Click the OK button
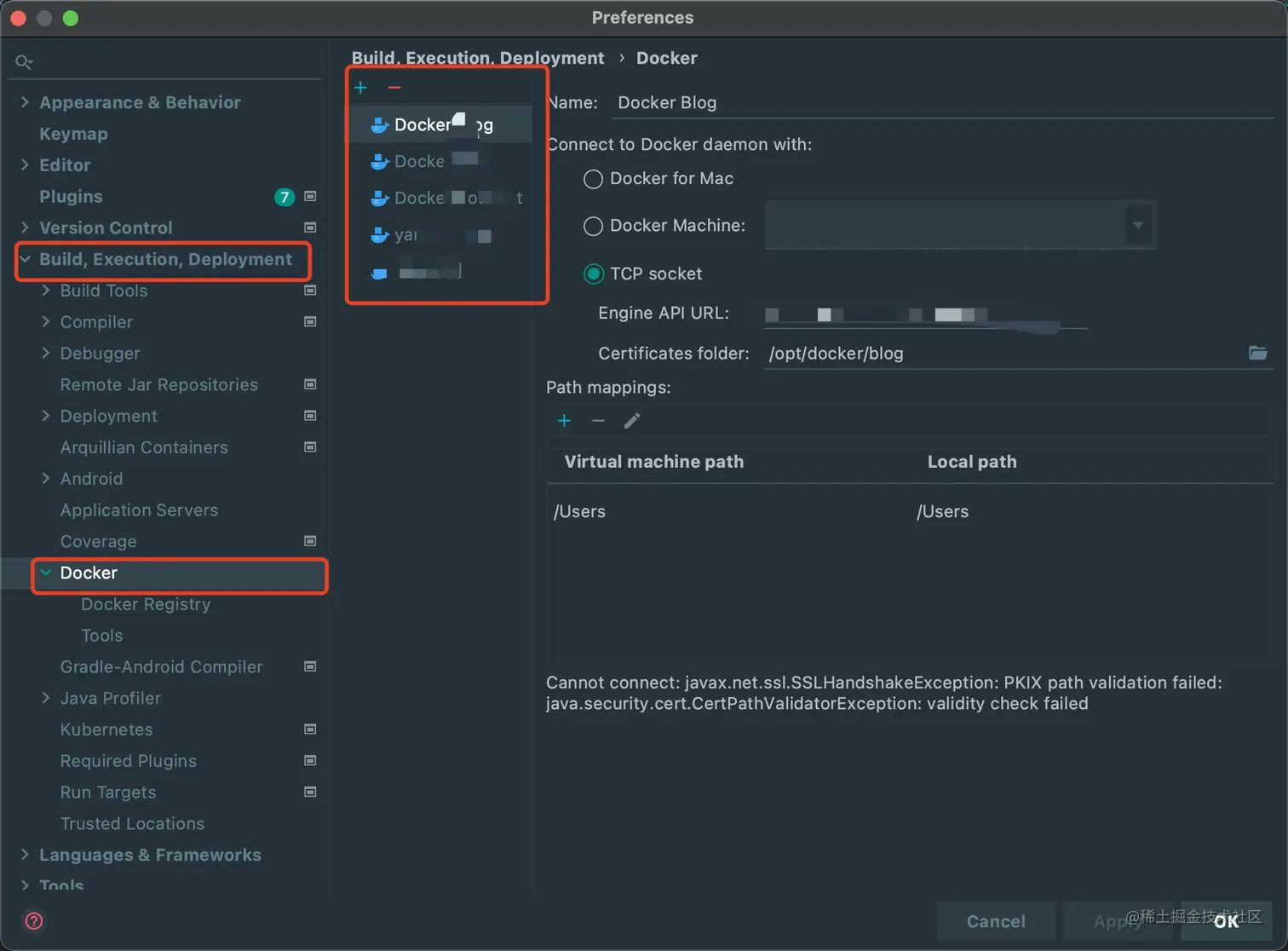1288x951 pixels. [1226, 921]
